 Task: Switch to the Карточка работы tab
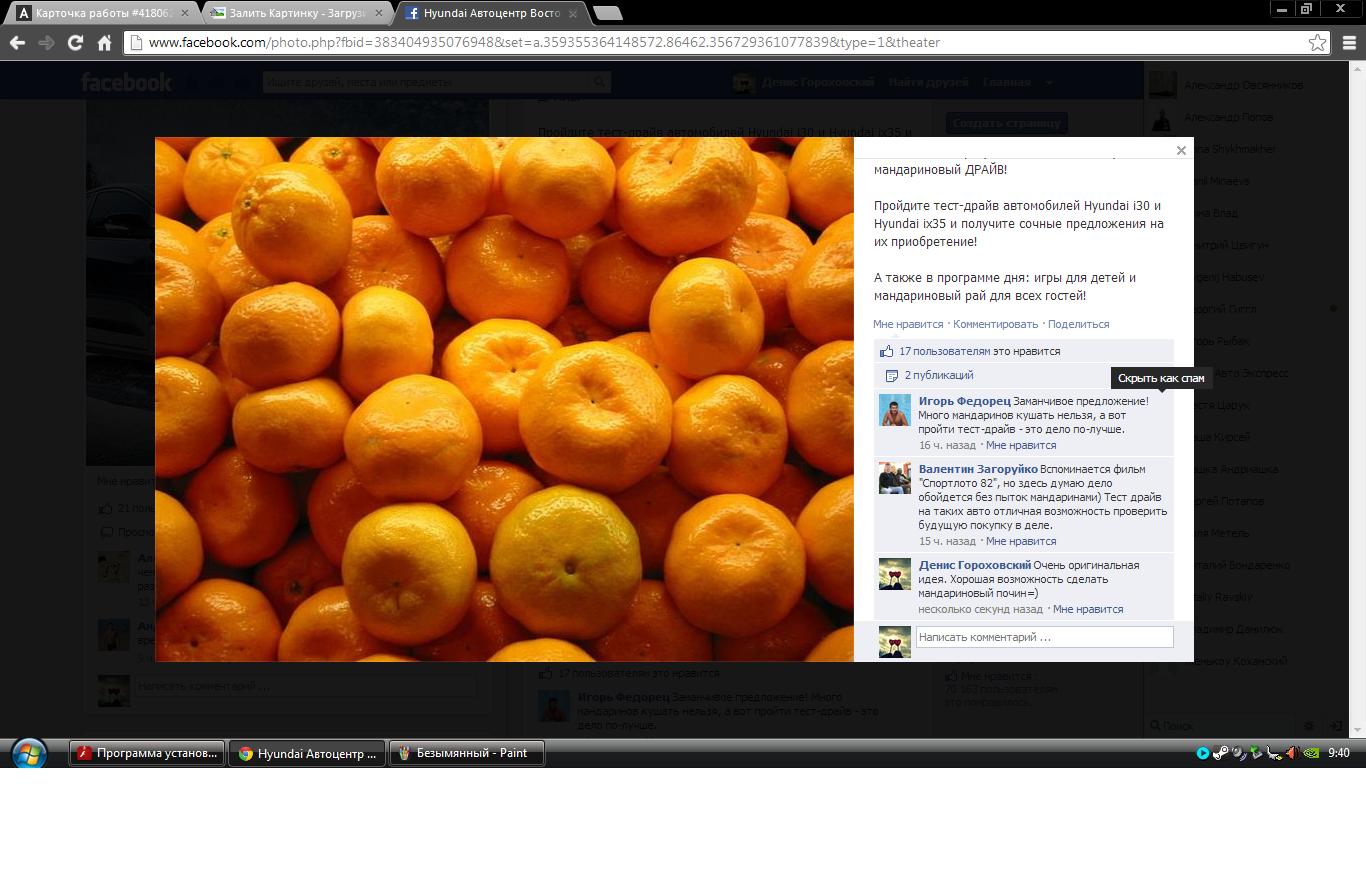pos(104,13)
